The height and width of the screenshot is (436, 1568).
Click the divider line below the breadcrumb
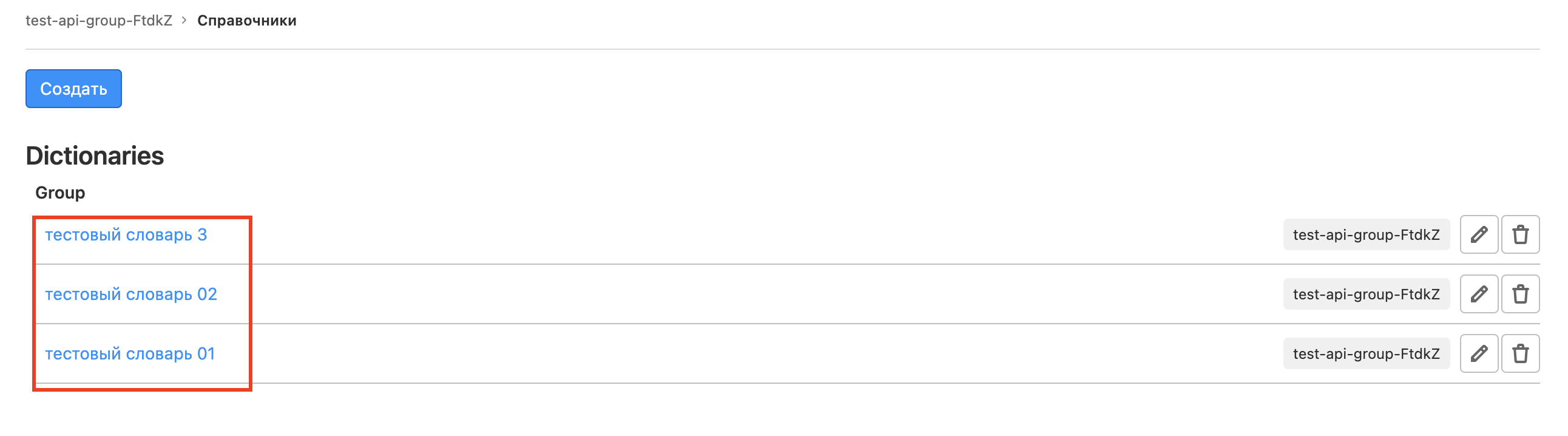[x=782, y=49]
